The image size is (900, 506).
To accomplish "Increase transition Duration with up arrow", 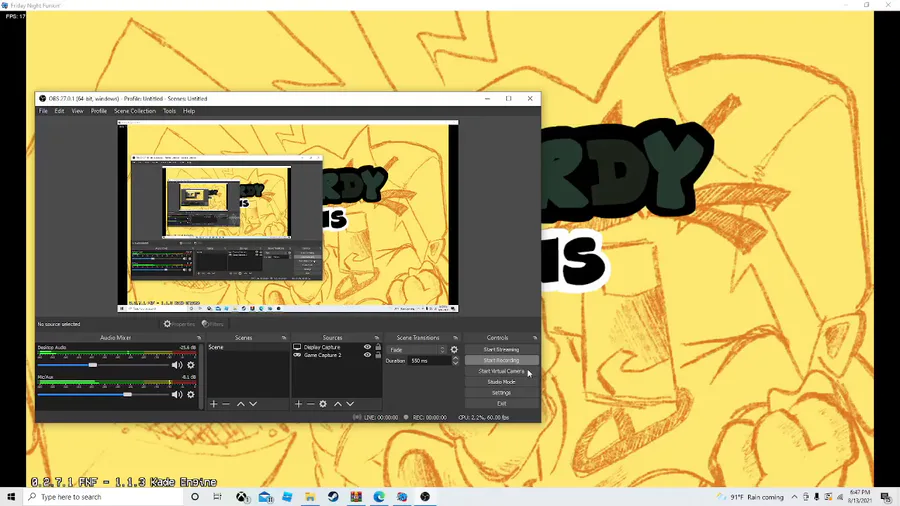I will pos(455,359).
